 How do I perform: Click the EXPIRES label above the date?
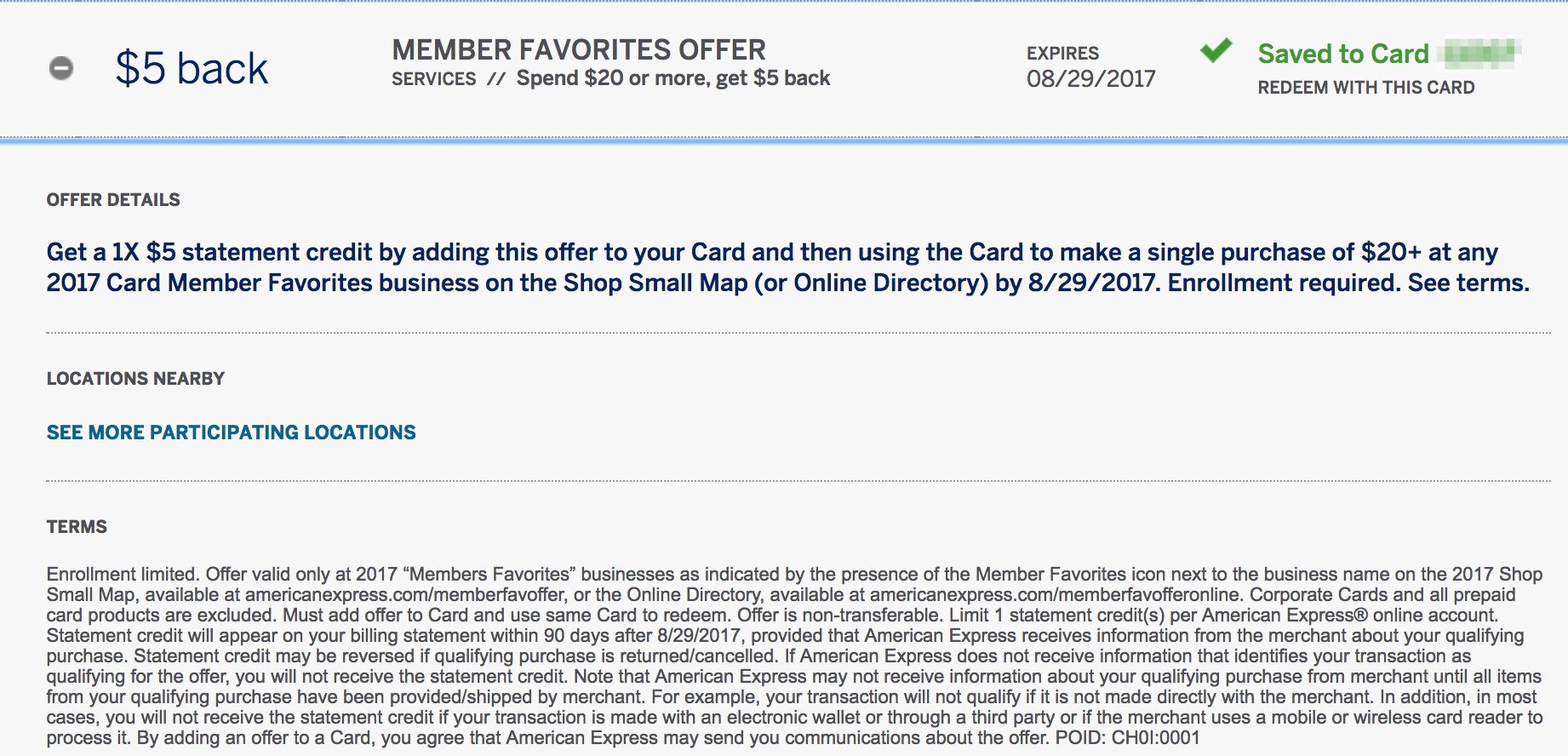[1062, 53]
